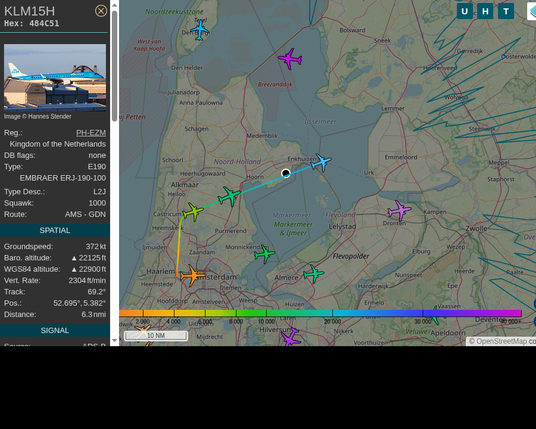Click the position value 52.695°, 5.382°

click(80, 303)
